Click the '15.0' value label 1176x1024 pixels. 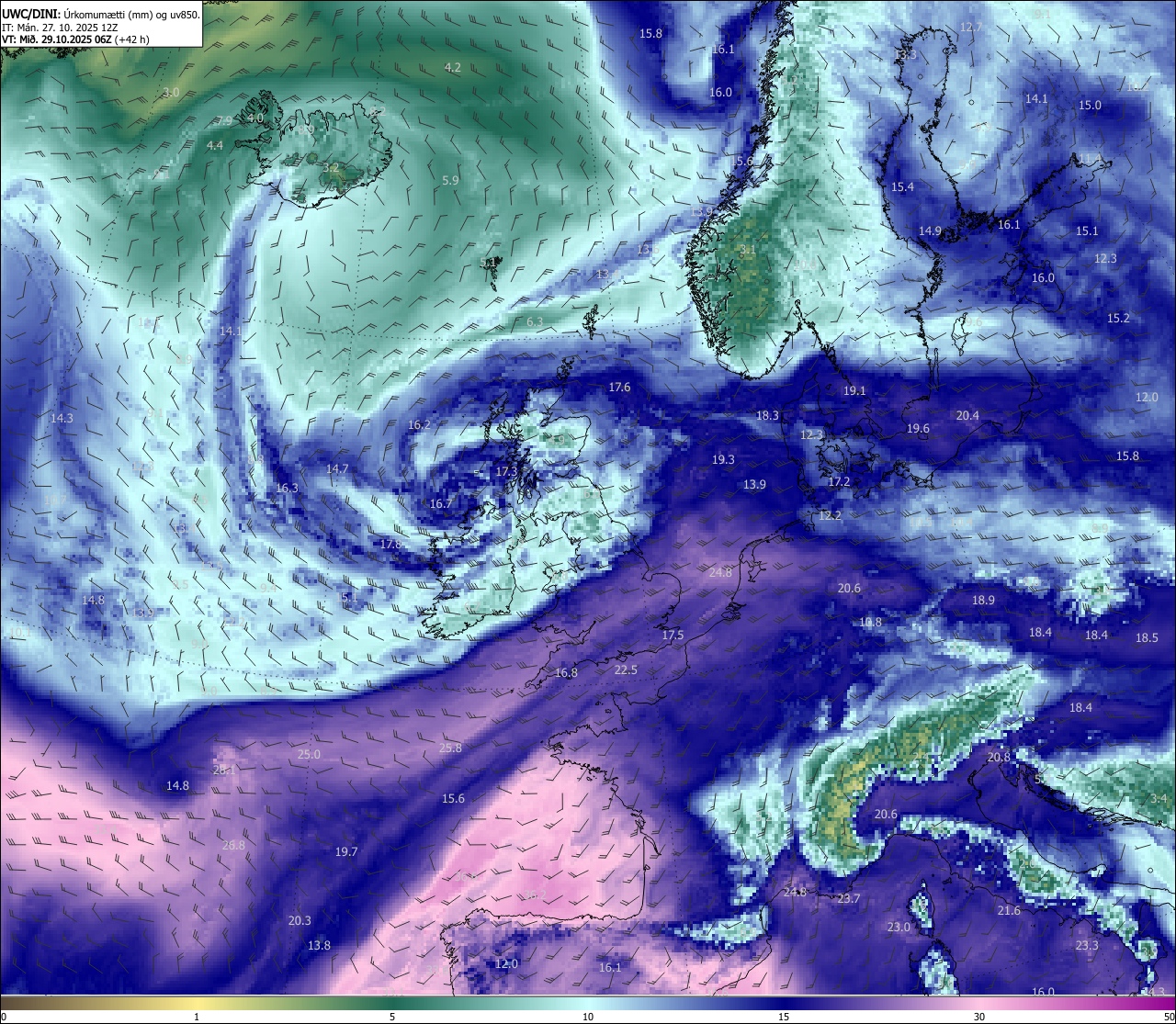click(1090, 106)
